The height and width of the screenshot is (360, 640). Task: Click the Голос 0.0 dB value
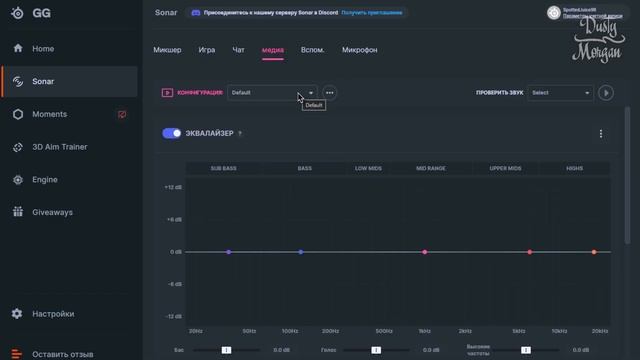pos(431,350)
